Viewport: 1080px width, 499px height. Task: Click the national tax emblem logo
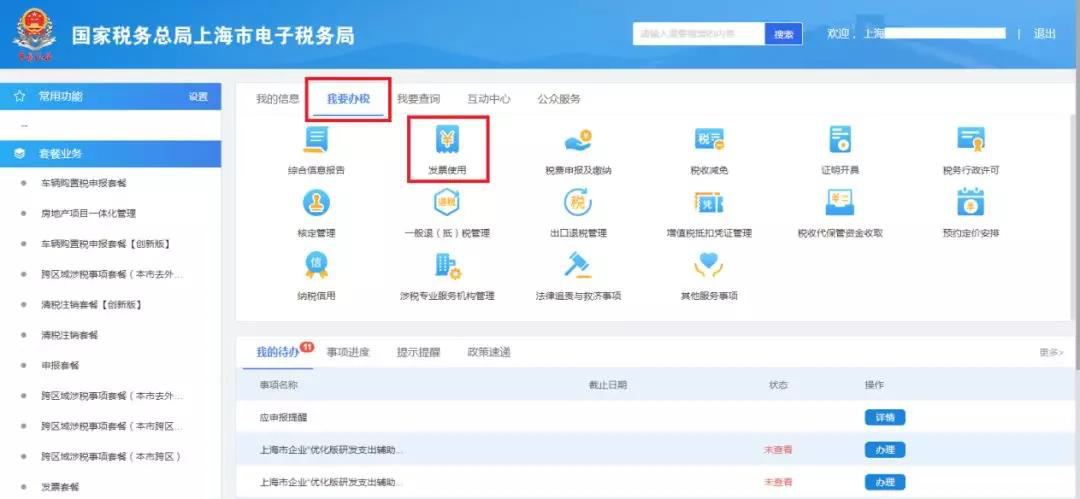(x=34, y=34)
